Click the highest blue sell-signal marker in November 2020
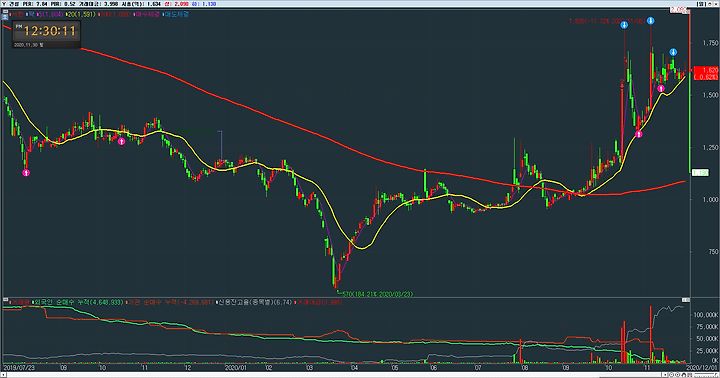 pyautogui.click(x=651, y=21)
